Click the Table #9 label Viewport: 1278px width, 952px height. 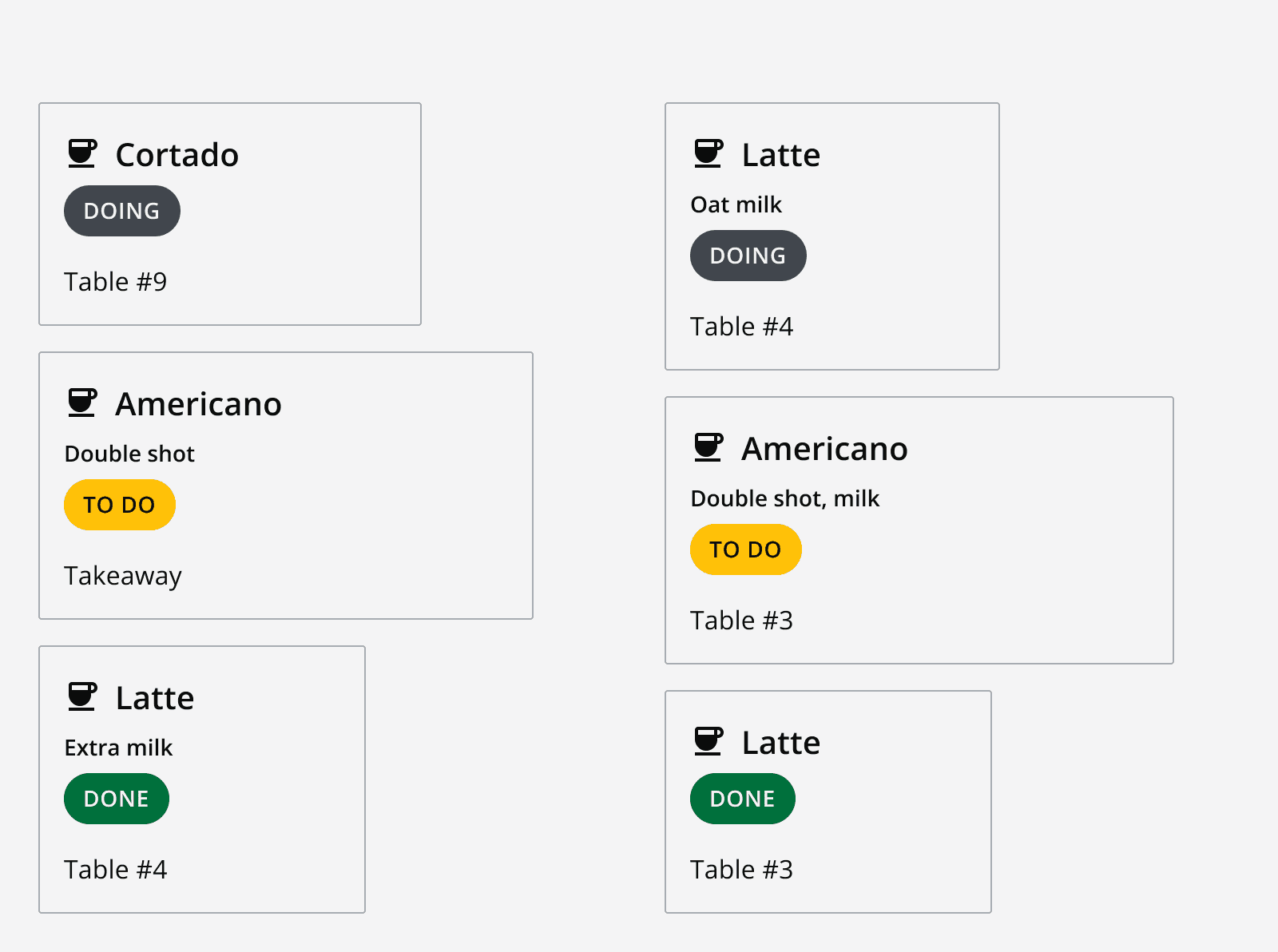[116, 282]
